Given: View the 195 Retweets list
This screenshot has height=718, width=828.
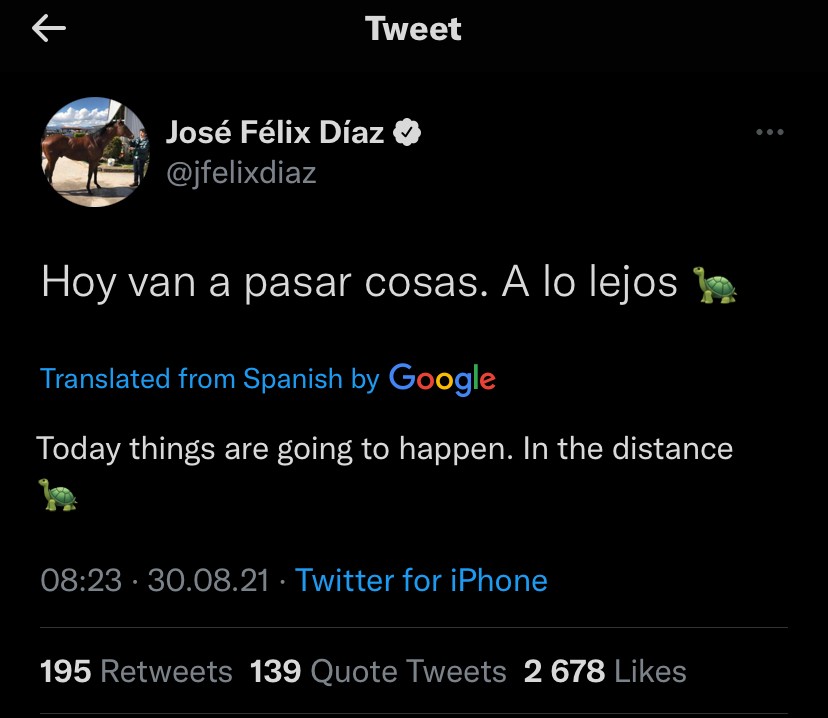Looking at the screenshot, I should (x=136, y=671).
